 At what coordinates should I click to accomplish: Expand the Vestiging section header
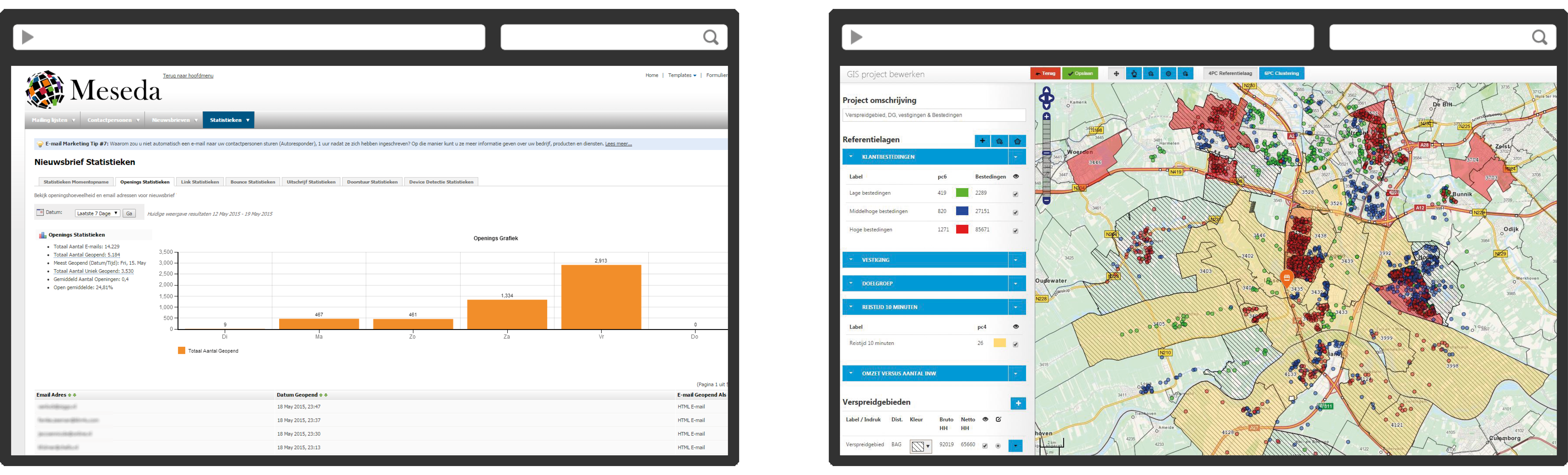[925, 260]
